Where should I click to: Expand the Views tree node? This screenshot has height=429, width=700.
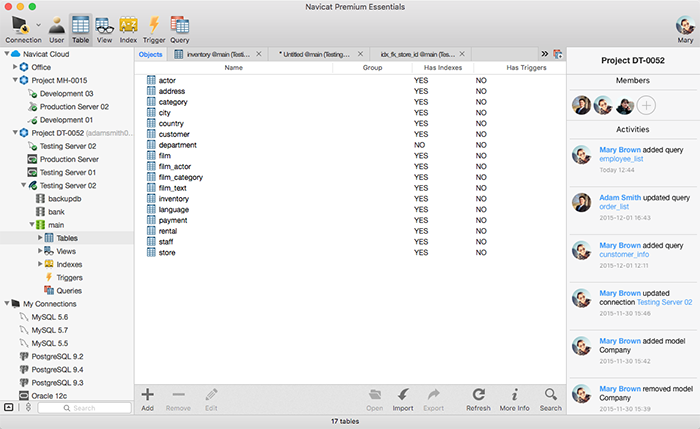pos(40,251)
